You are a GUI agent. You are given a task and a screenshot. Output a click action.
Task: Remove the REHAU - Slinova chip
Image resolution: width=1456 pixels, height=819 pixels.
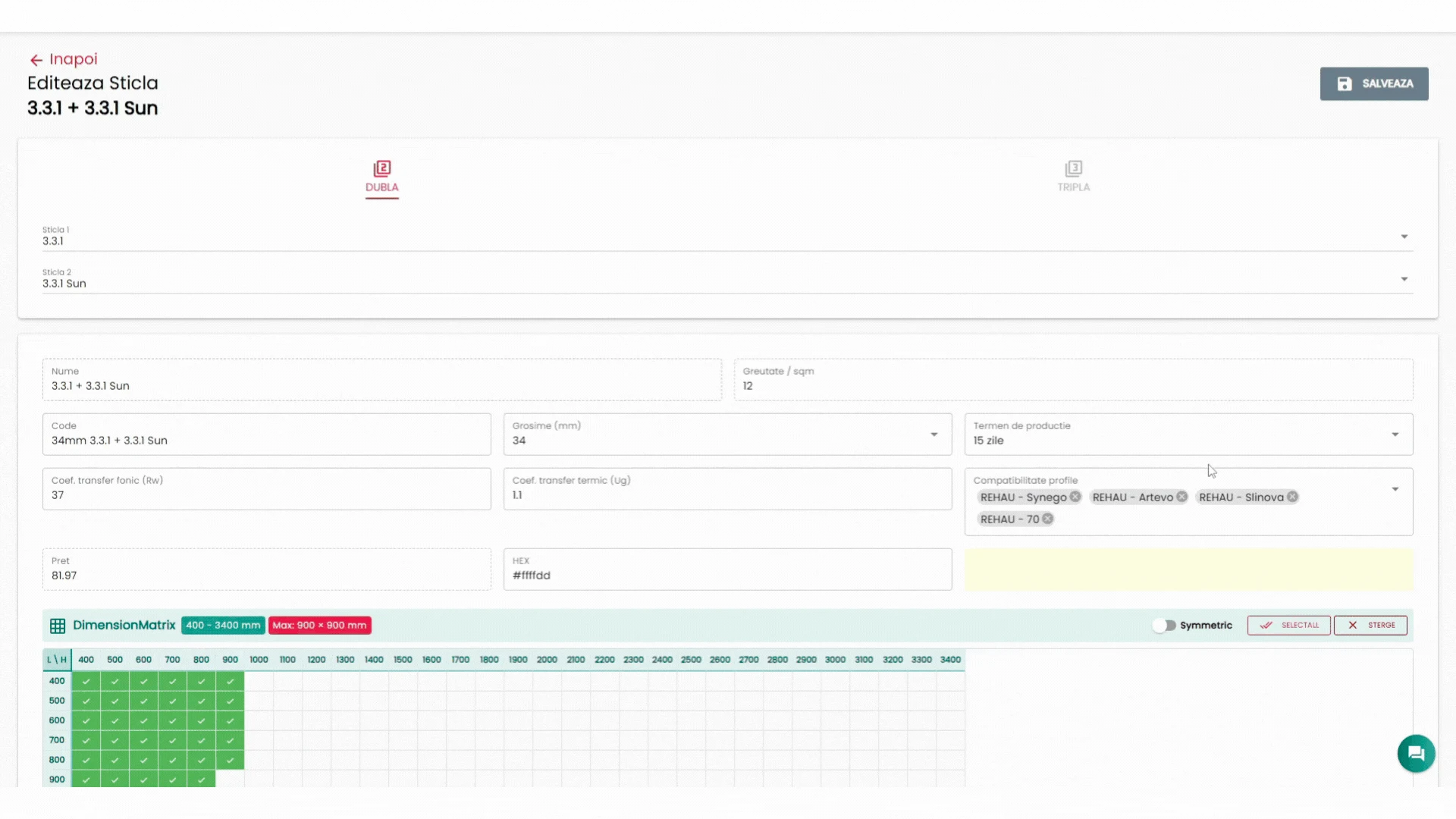click(x=1292, y=497)
